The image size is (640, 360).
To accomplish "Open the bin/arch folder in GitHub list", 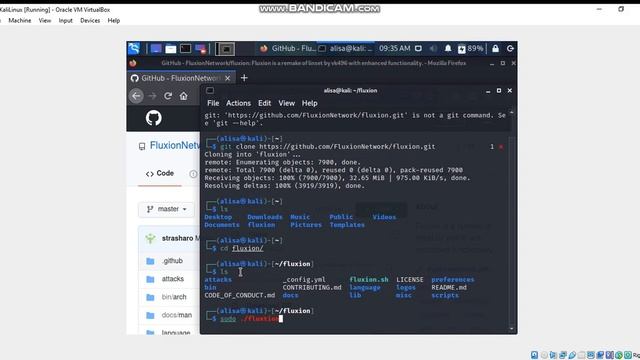I will tap(174, 297).
